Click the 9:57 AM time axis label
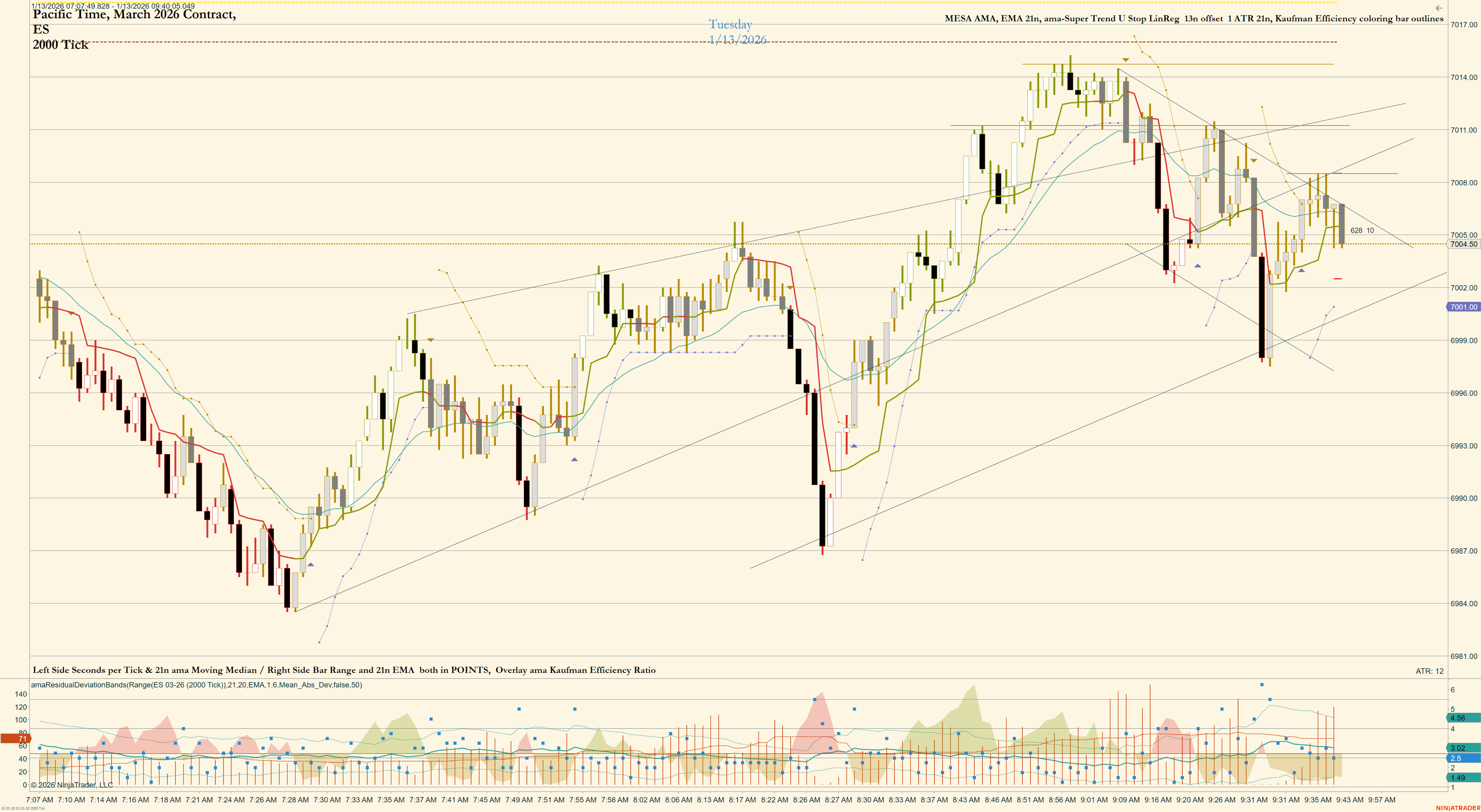The height and width of the screenshot is (812, 1481). click(x=1381, y=800)
